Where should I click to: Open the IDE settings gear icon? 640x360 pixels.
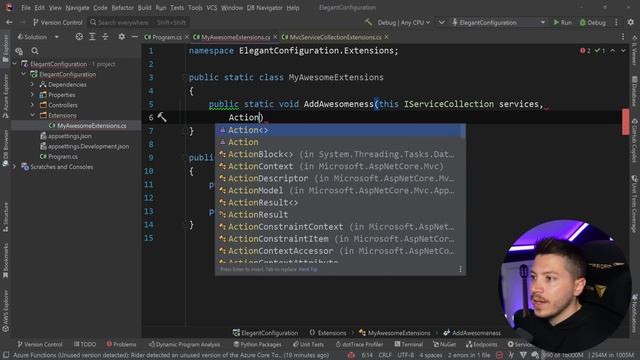coord(631,22)
